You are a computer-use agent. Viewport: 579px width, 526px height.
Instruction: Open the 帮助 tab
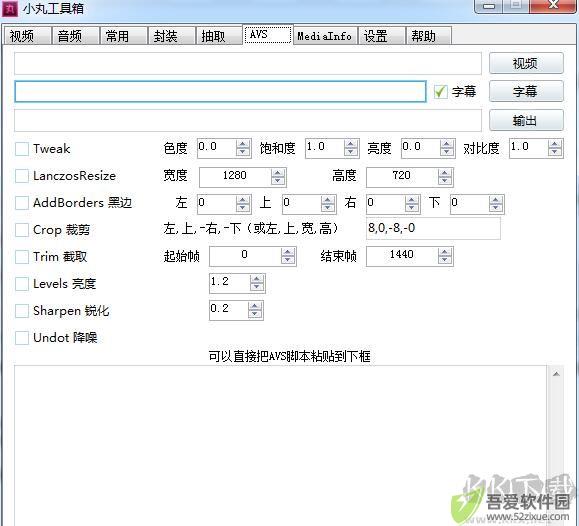[429, 36]
